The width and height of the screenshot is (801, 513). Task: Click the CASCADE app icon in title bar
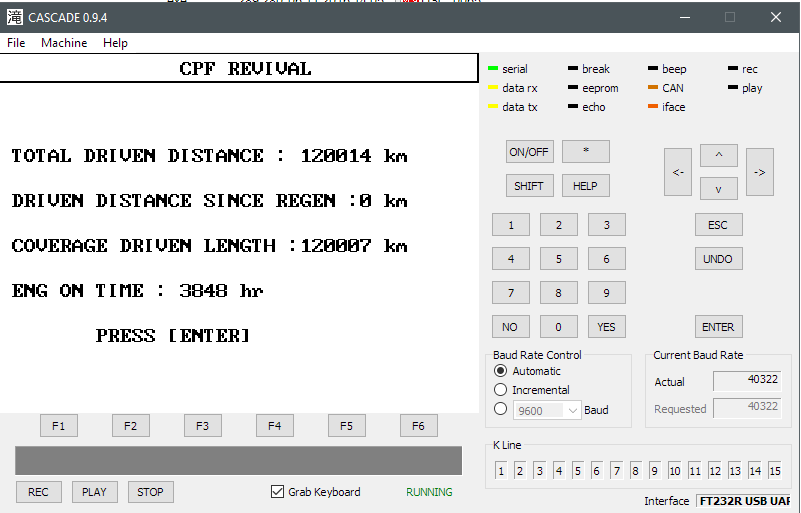[15, 17]
